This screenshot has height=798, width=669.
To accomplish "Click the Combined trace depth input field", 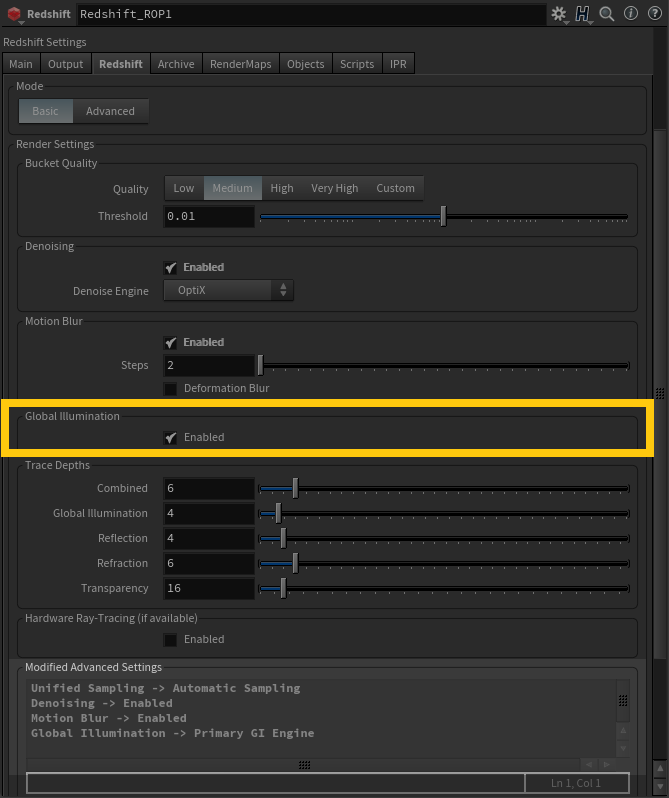I will 208,489.
